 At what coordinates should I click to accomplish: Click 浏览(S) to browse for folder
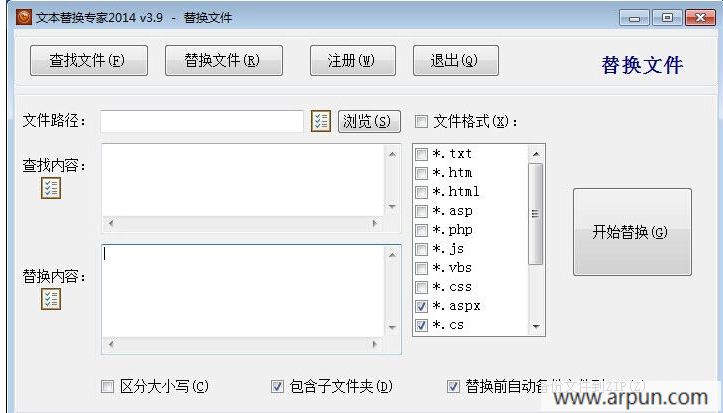pyautogui.click(x=369, y=121)
